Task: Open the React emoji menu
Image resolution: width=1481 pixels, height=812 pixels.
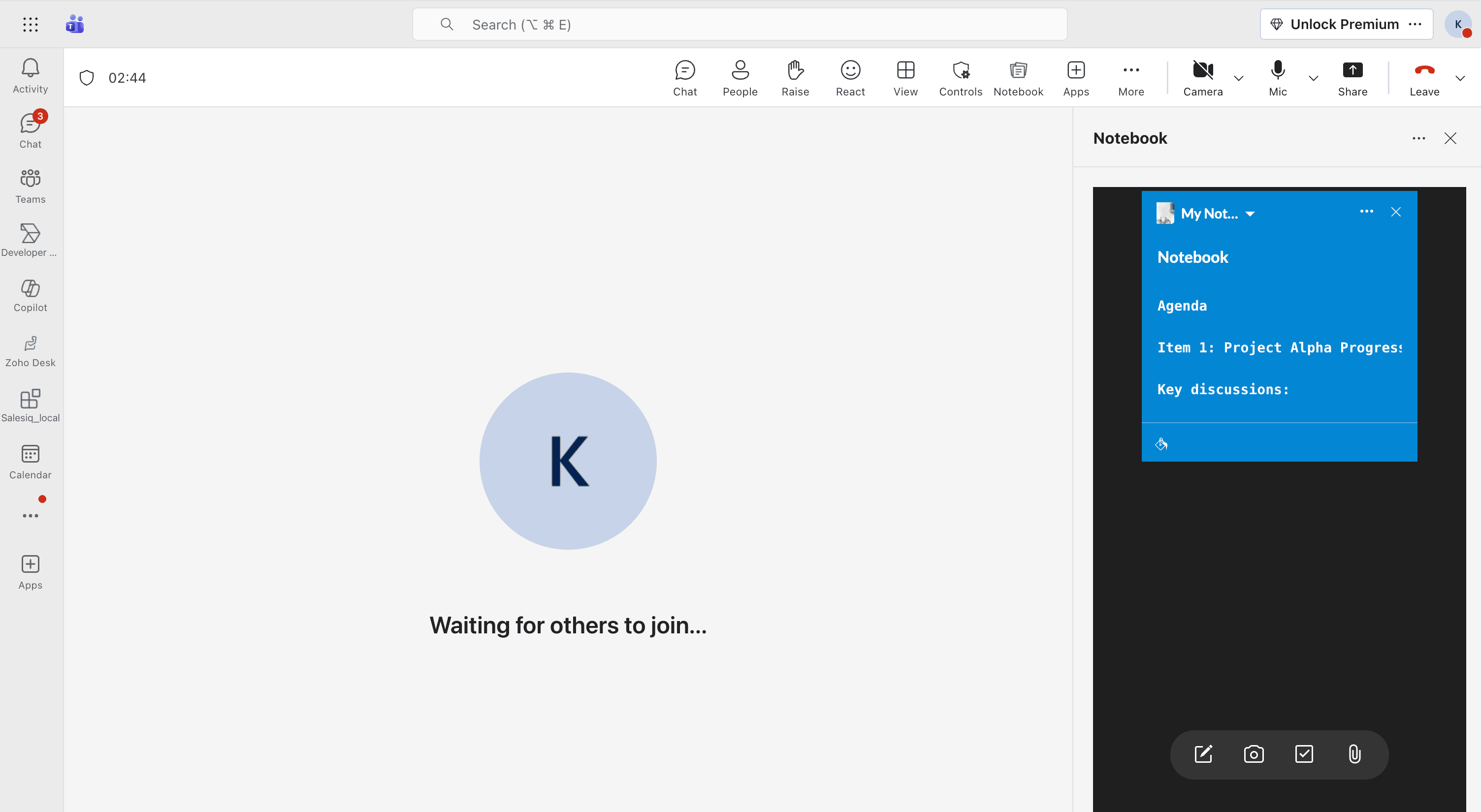Action: (850, 78)
